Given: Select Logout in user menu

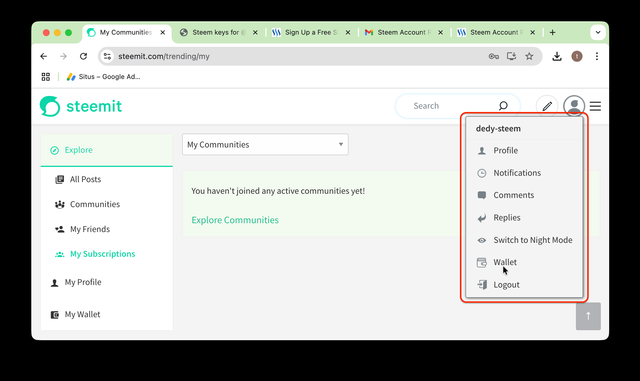Looking at the screenshot, I should [x=506, y=285].
